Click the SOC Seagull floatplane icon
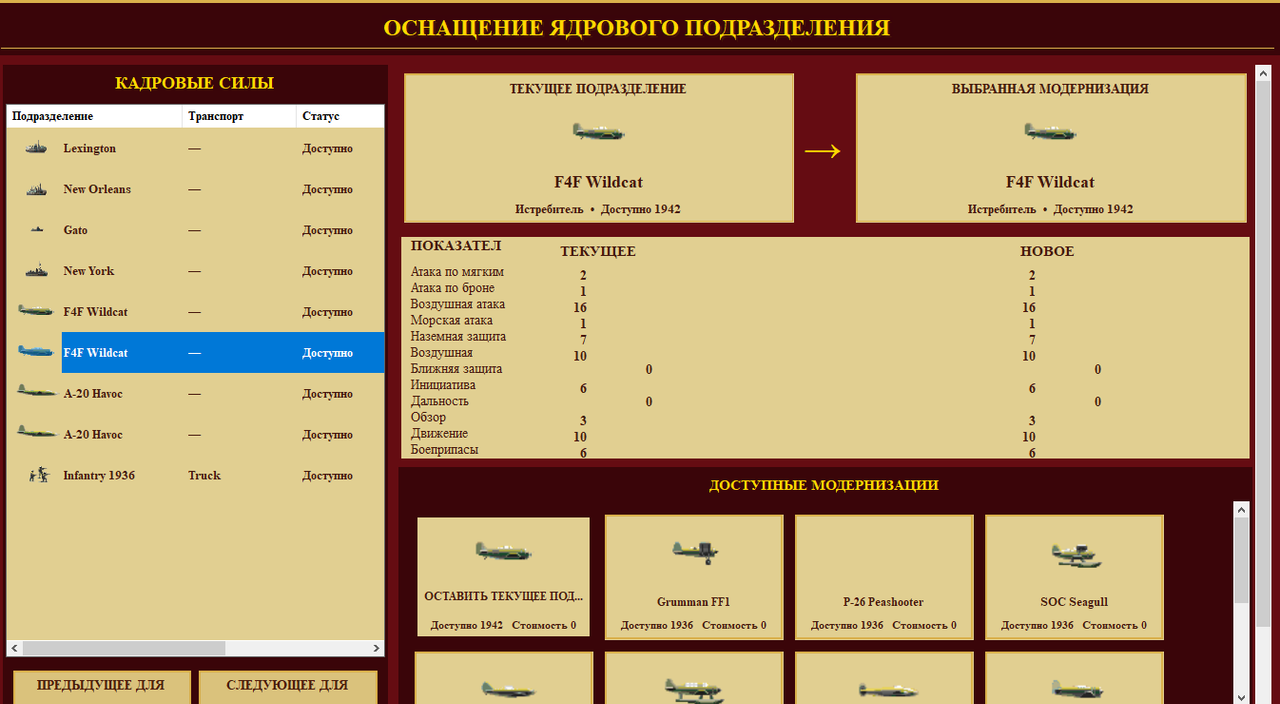The image size is (1280, 704). point(1076,555)
